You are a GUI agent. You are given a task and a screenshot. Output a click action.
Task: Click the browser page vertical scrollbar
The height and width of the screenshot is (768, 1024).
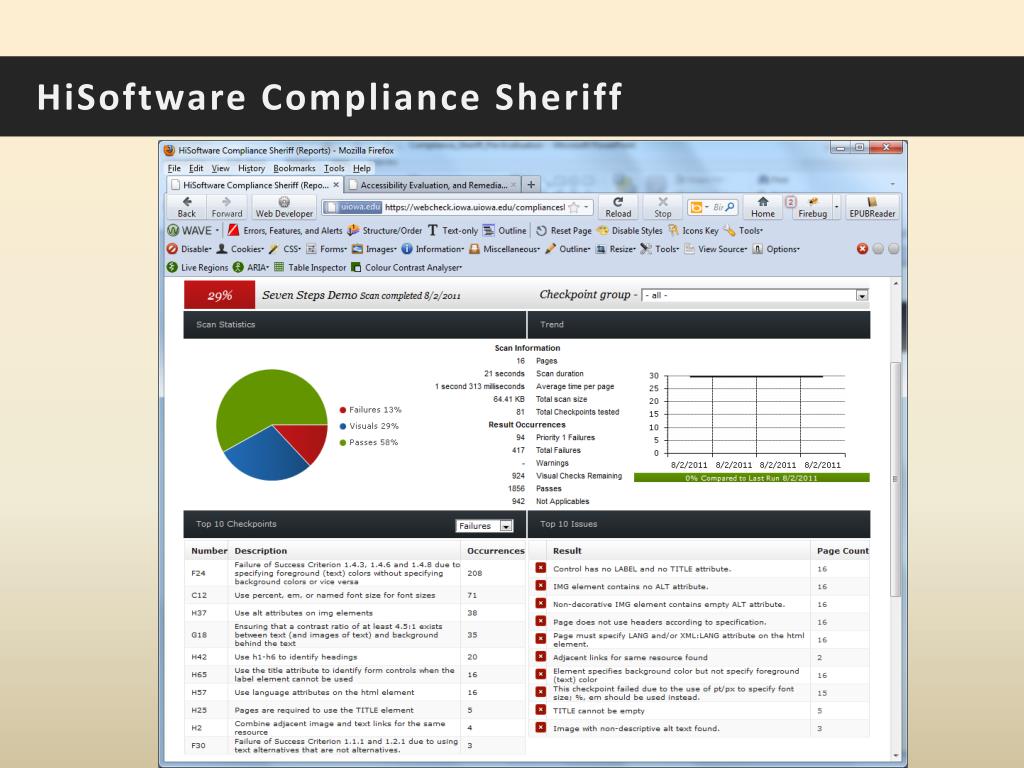pyautogui.click(x=895, y=480)
